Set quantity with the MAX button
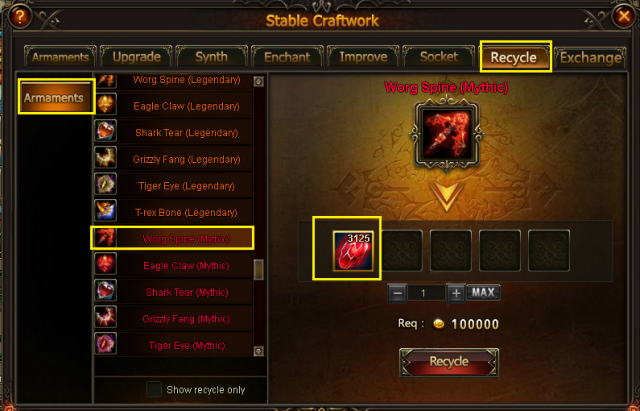The image size is (640, 411). [483, 292]
